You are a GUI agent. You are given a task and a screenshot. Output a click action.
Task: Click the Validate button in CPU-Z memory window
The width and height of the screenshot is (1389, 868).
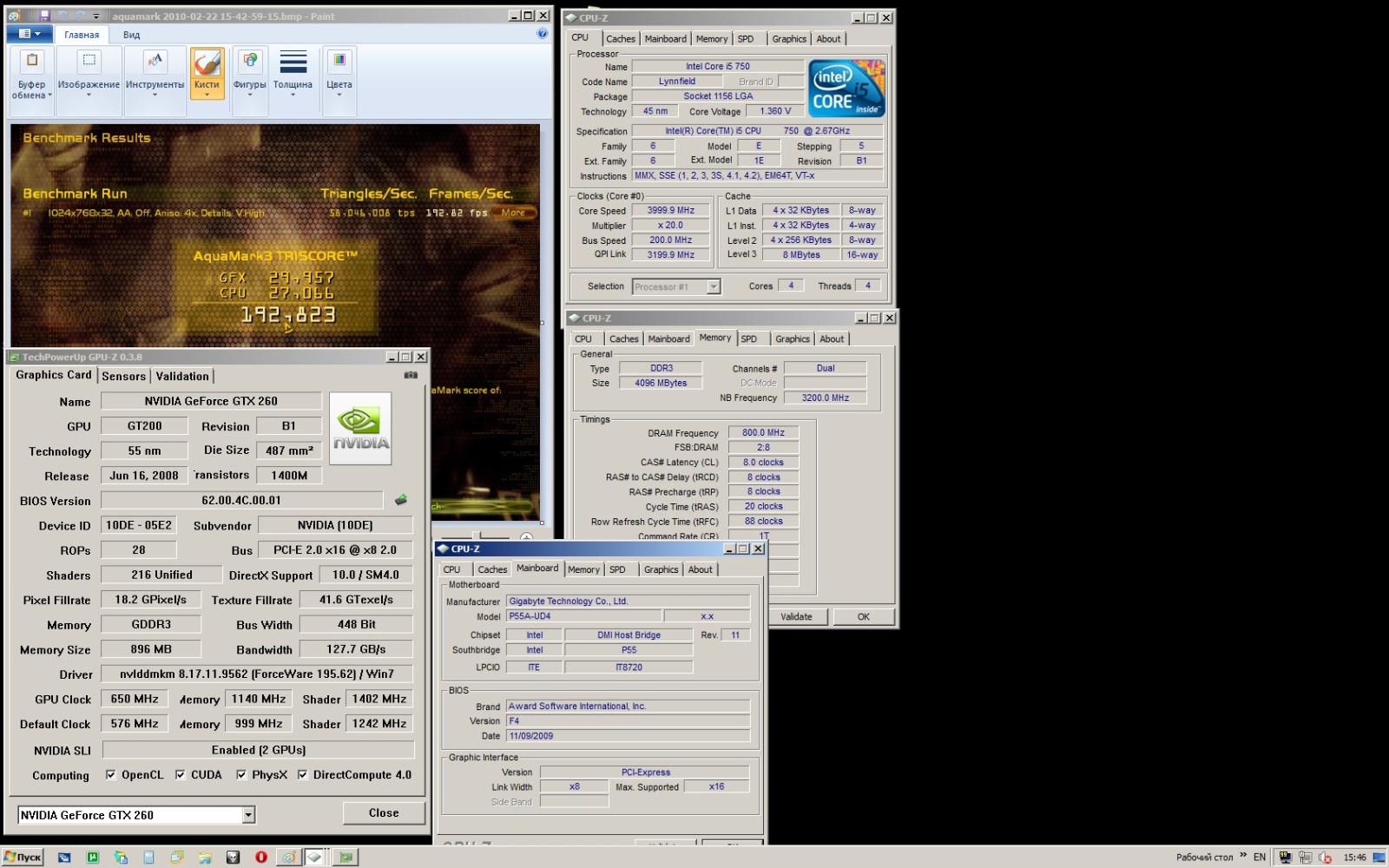[x=796, y=617]
